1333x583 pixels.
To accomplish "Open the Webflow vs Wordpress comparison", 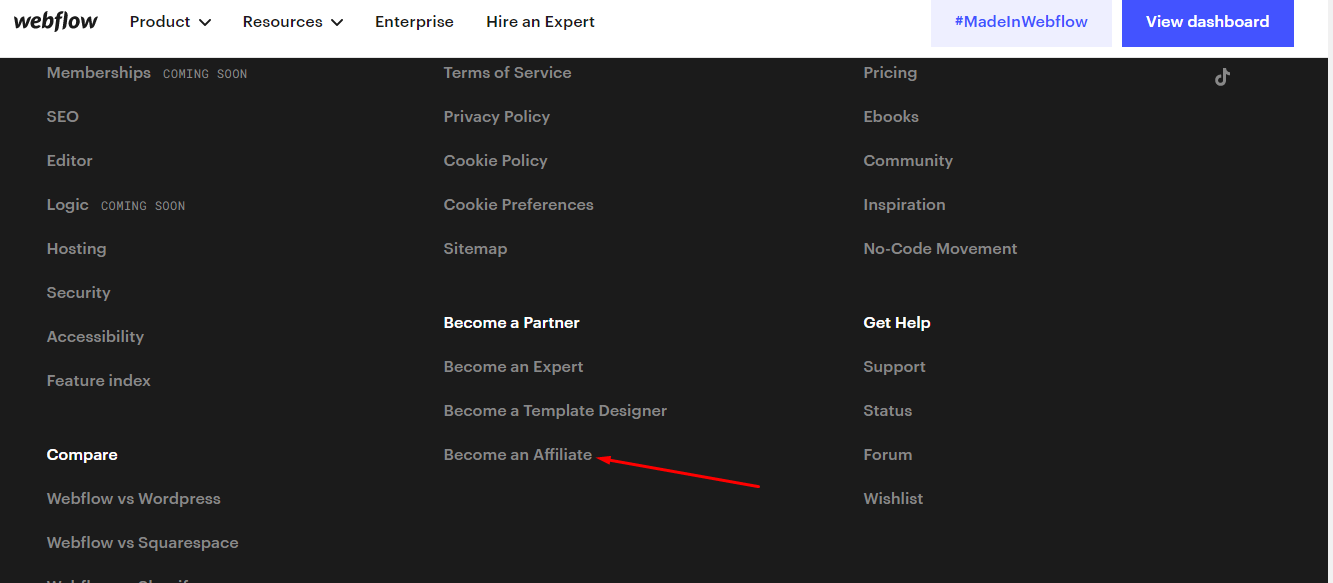I will pos(133,499).
